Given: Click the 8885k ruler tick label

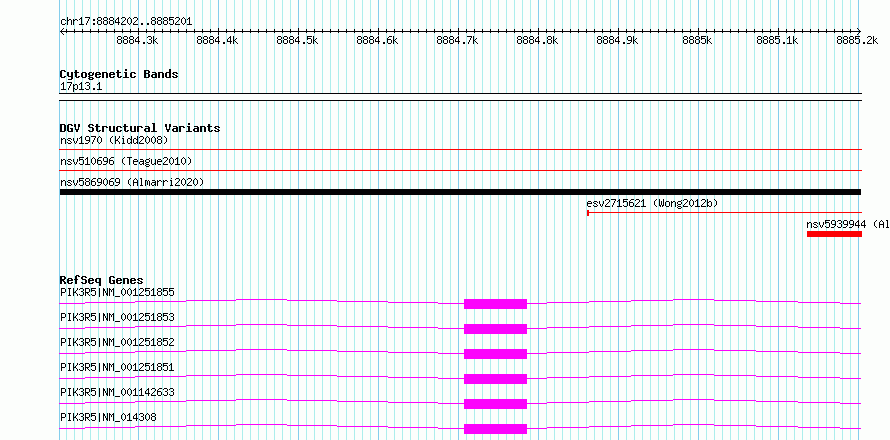Looking at the screenshot, I should point(697,40).
